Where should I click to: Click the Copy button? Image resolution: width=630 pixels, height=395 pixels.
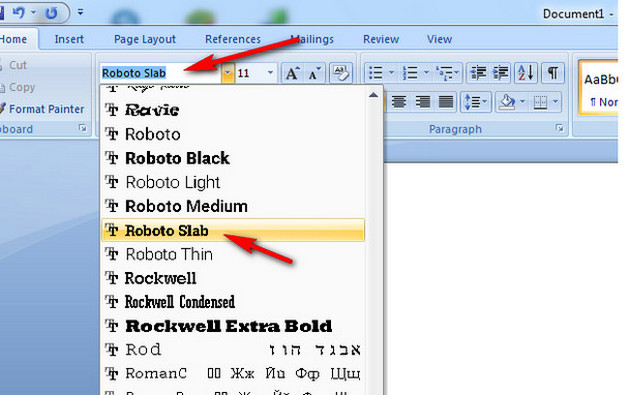click(x=18, y=87)
